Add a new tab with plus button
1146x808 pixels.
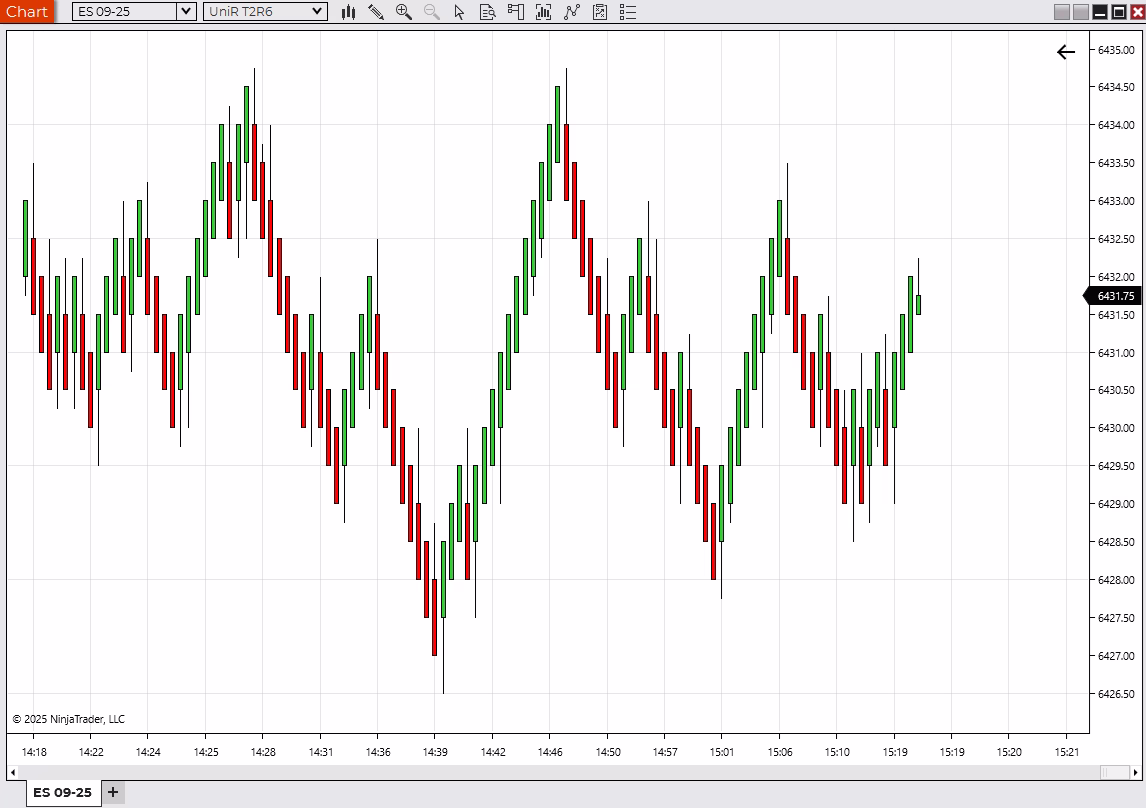(x=113, y=793)
